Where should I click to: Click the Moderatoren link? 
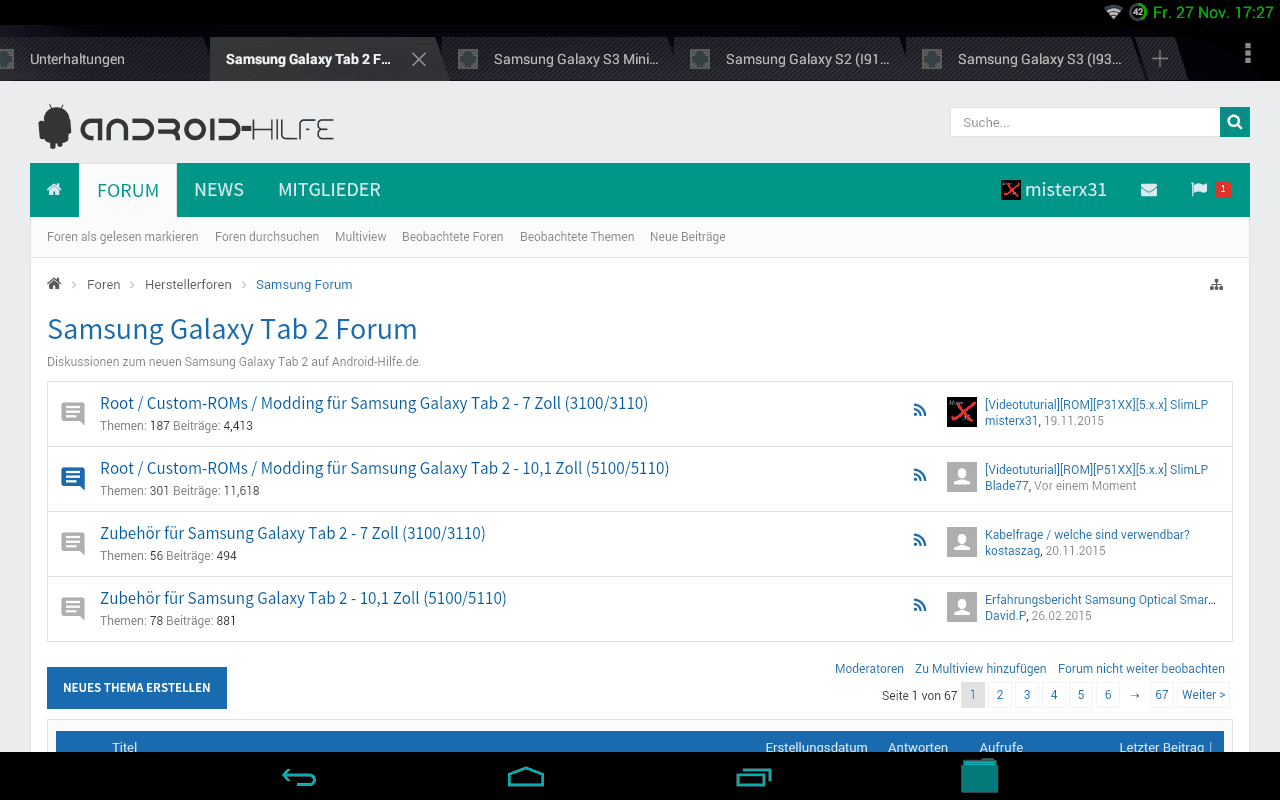click(869, 669)
